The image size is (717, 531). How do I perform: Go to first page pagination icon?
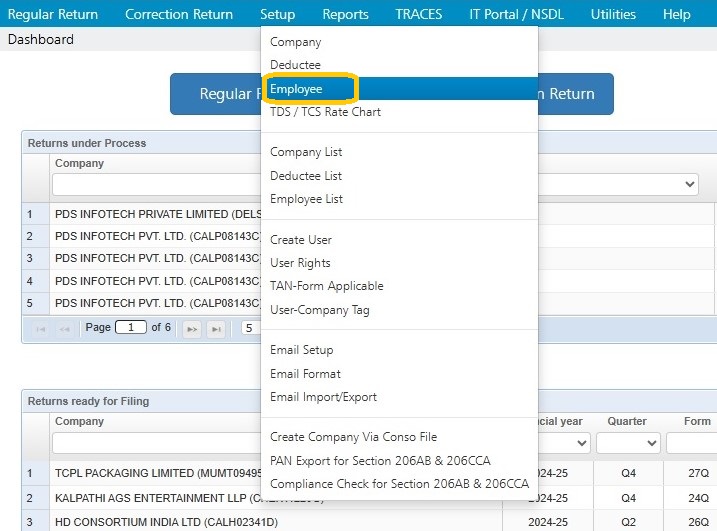tap(41, 329)
